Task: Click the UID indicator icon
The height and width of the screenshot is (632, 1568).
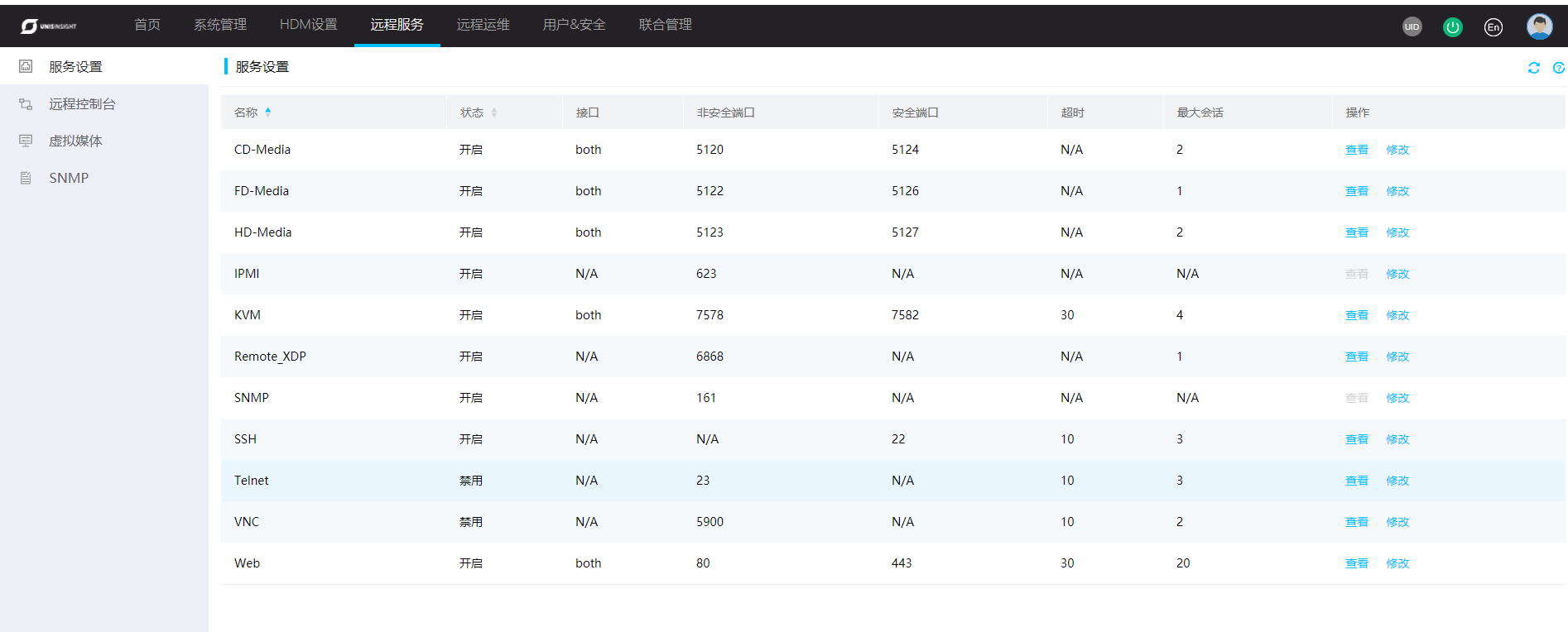Action: click(x=1412, y=27)
